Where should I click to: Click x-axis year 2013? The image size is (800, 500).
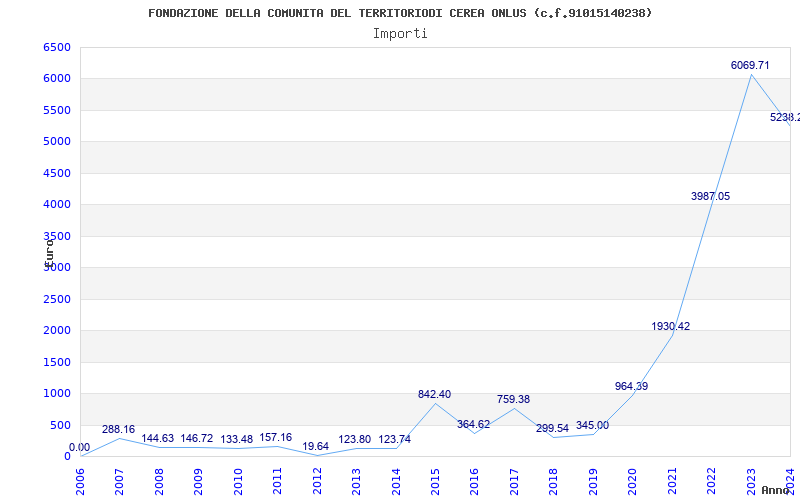356,482
